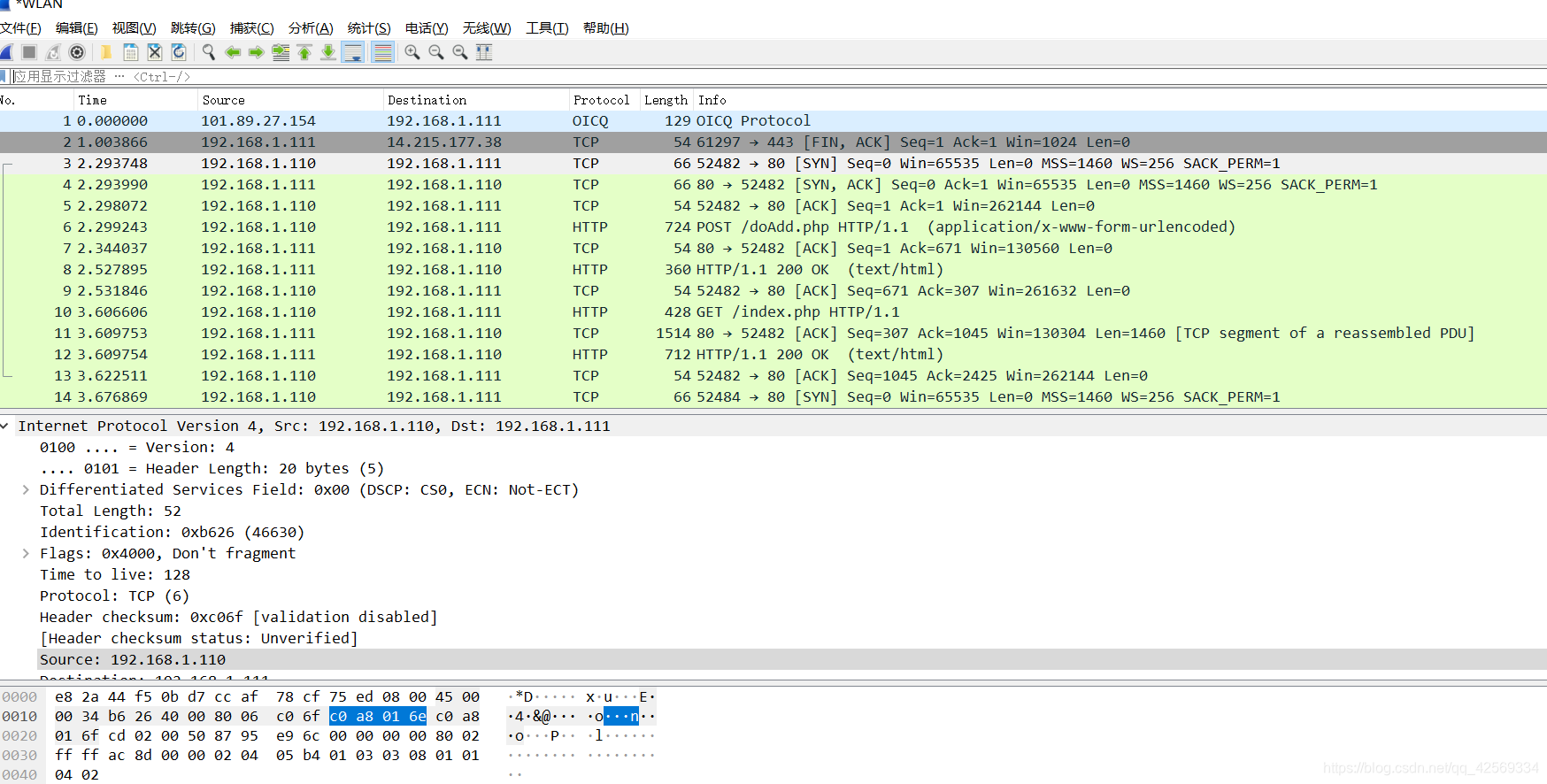Open the 帮助(H) menu
This screenshot has width=1547, height=784.
click(606, 28)
